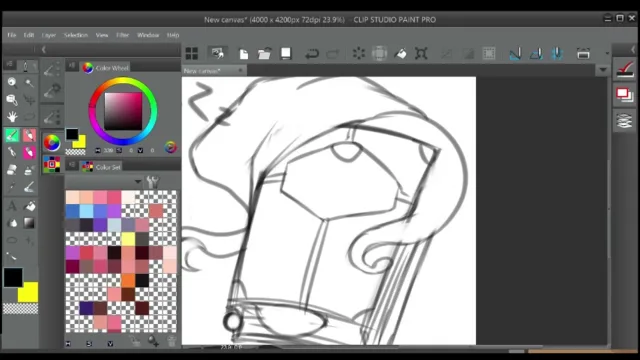This screenshot has height=360, width=640.
Task: Select the Fill bucket tool in toolbox
Action: click(x=29, y=206)
